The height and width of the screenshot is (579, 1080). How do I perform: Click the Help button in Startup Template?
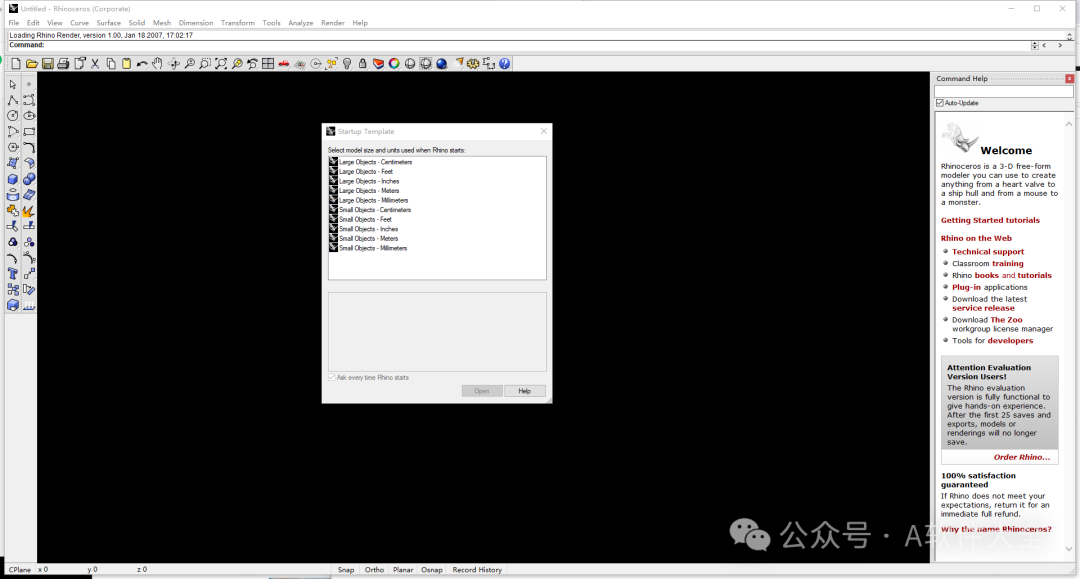(525, 391)
